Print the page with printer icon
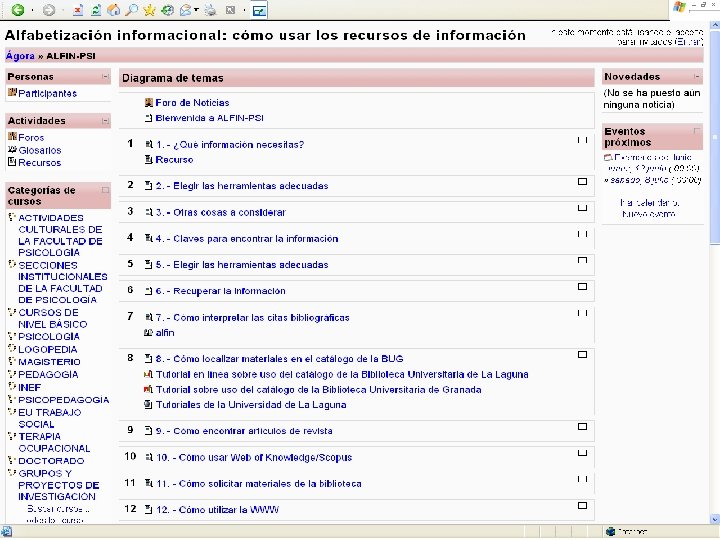 click(210, 10)
